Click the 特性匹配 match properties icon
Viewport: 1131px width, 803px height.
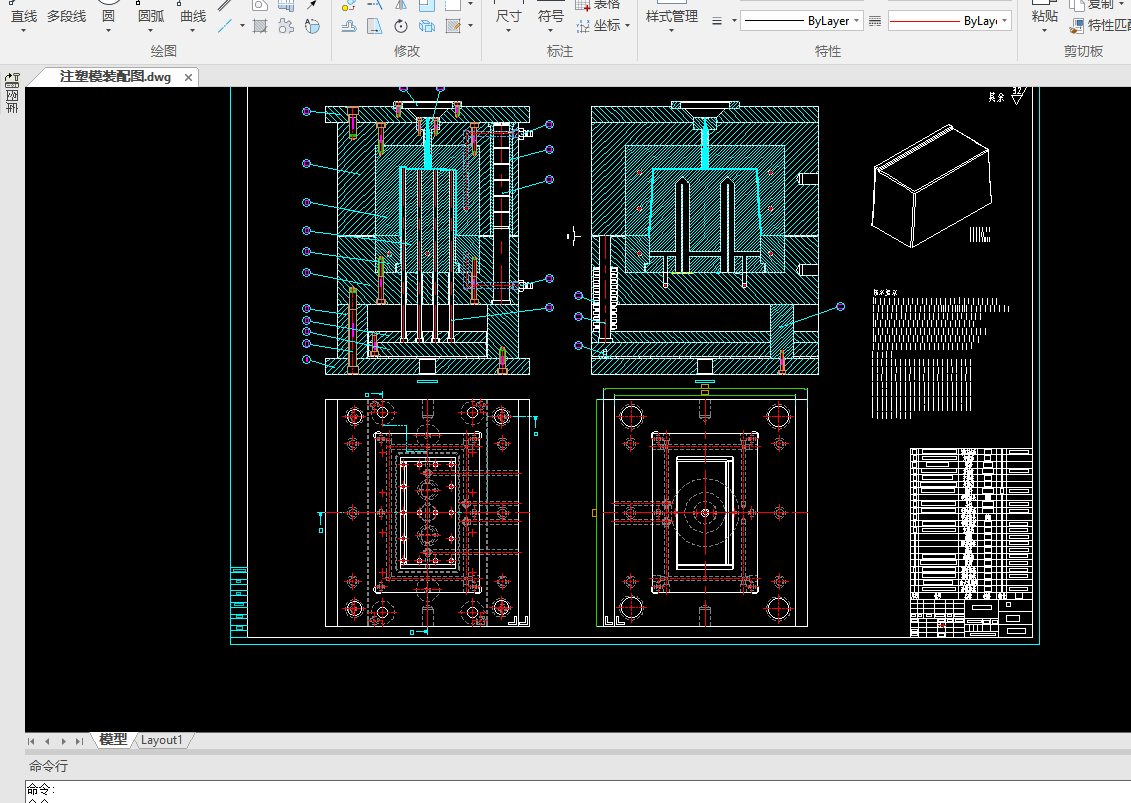(x=1078, y=27)
